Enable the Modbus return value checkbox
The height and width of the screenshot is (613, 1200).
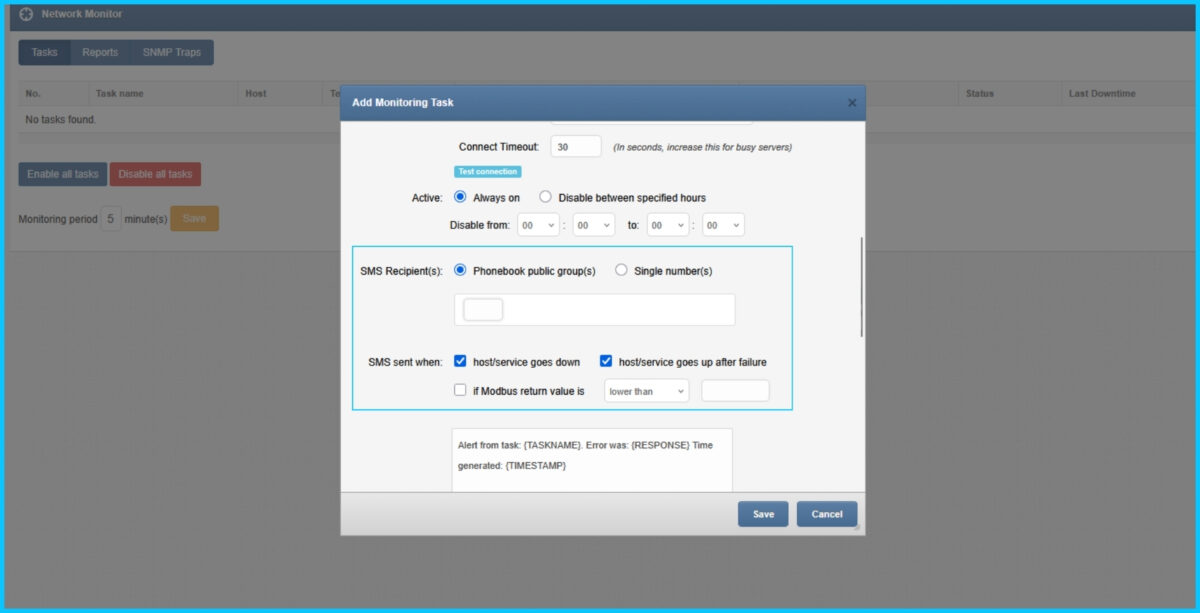pos(461,391)
